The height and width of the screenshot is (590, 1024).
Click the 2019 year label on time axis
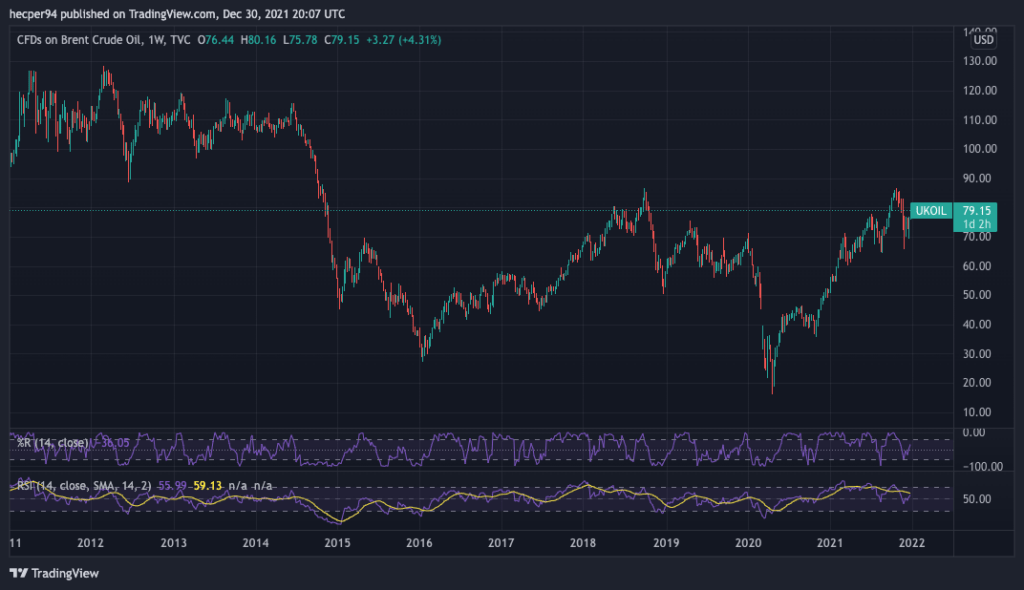[x=666, y=543]
